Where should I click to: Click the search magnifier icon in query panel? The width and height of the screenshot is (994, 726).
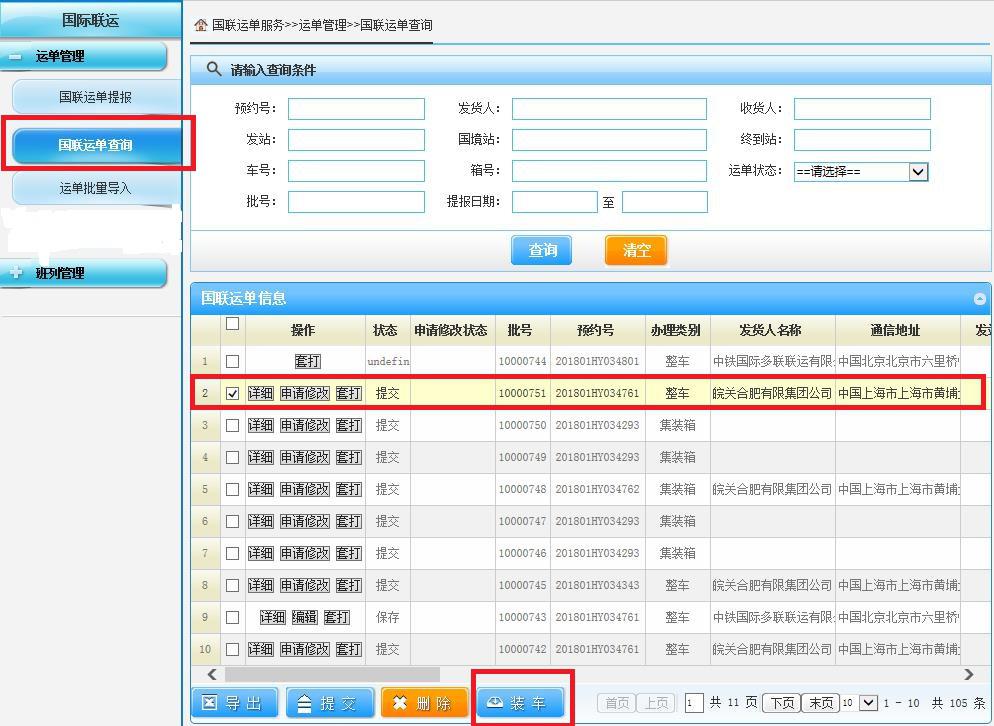pyautogui.click(x=213, y=69)
